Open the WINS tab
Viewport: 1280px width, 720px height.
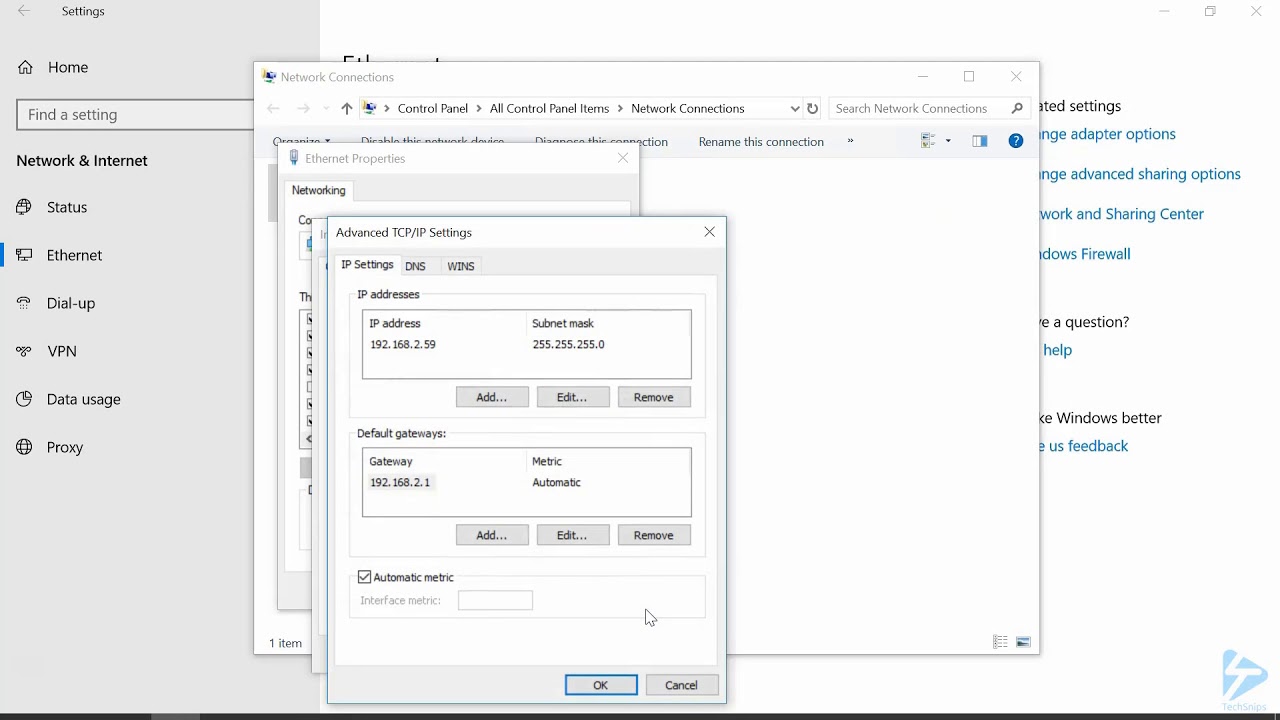tap(461, 266)
